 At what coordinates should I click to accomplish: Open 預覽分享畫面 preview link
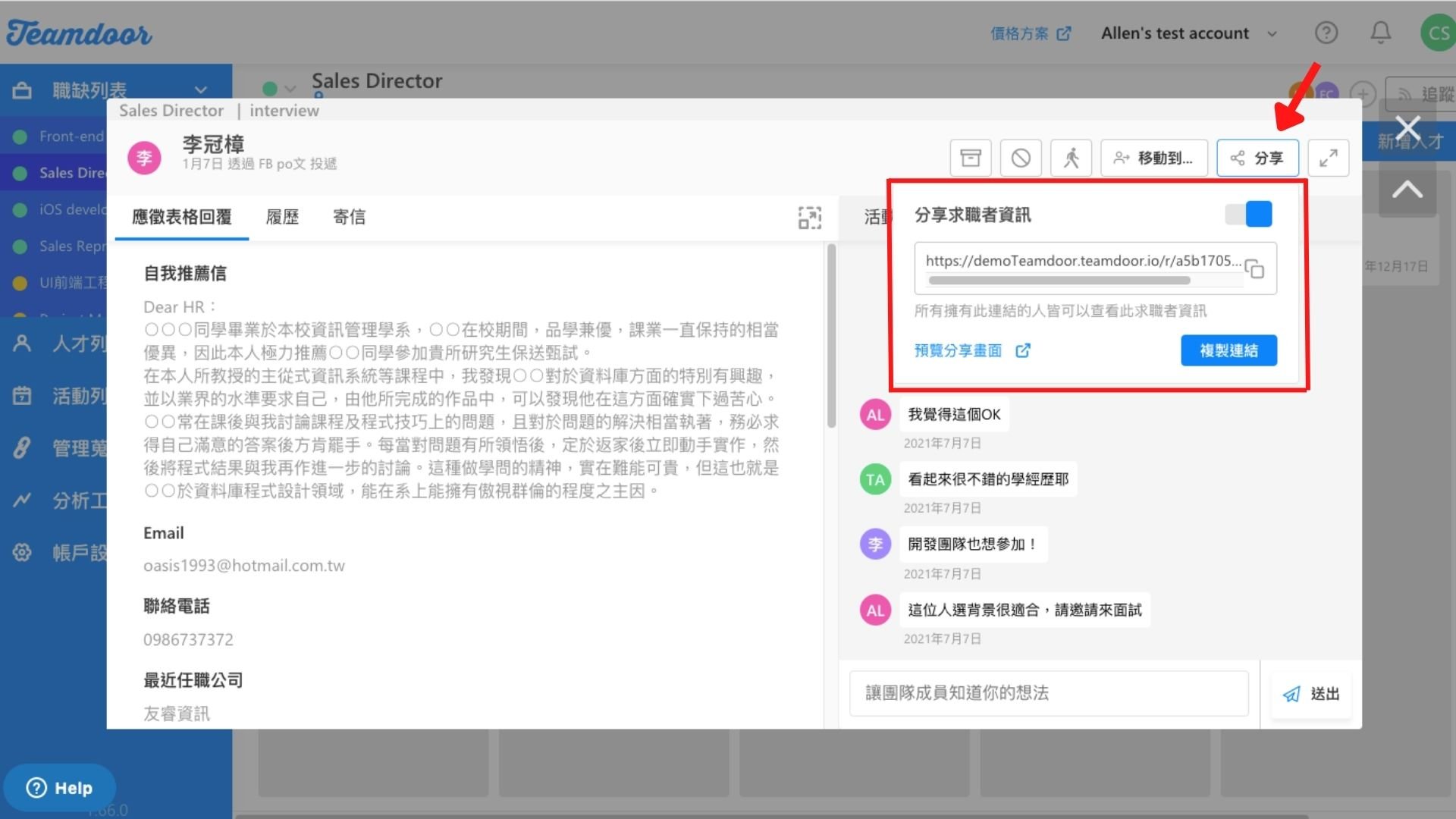pyautogui.click(x=971, y=350)
